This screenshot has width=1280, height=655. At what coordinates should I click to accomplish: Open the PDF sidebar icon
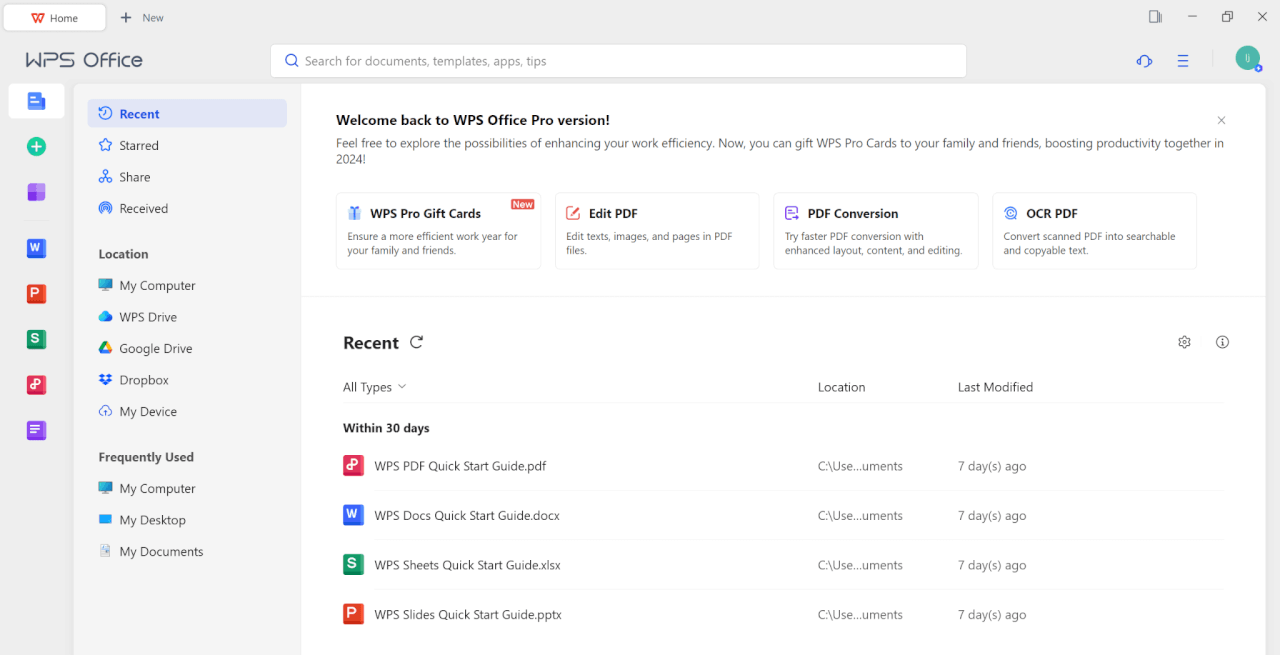(x=36, y=385)
